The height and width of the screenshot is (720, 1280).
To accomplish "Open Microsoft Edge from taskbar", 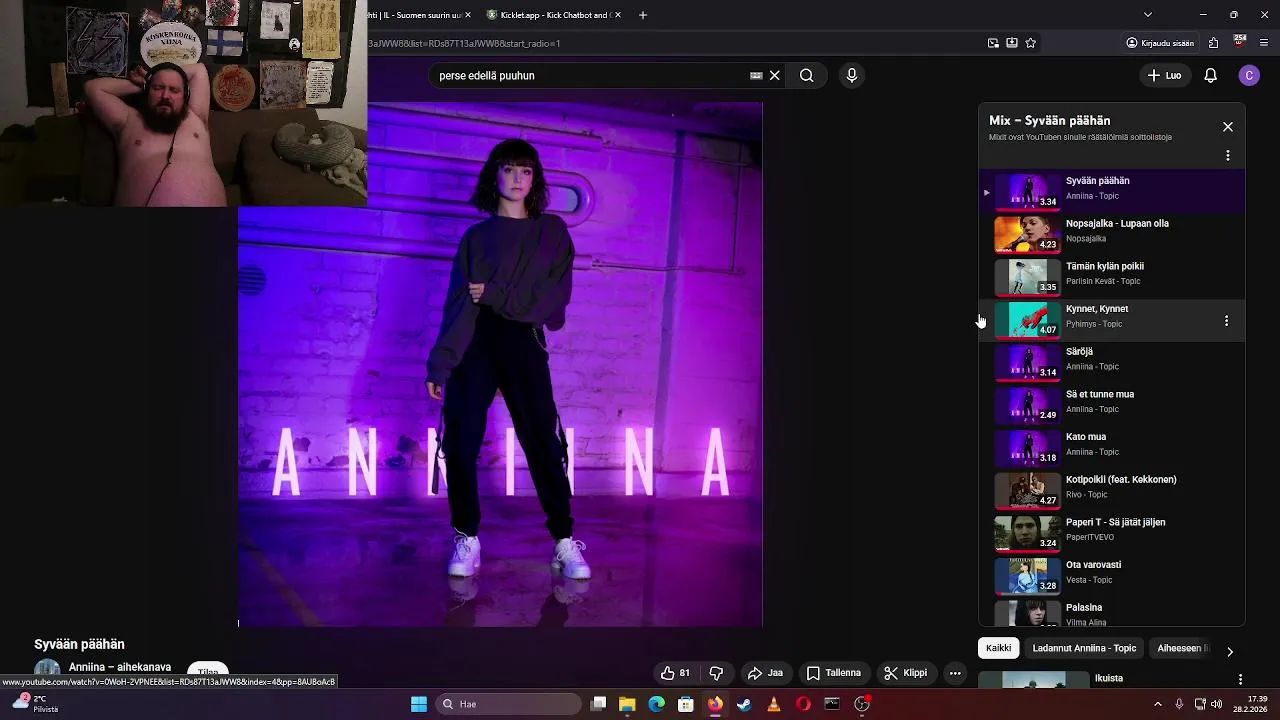I will [x=656, y=704].
